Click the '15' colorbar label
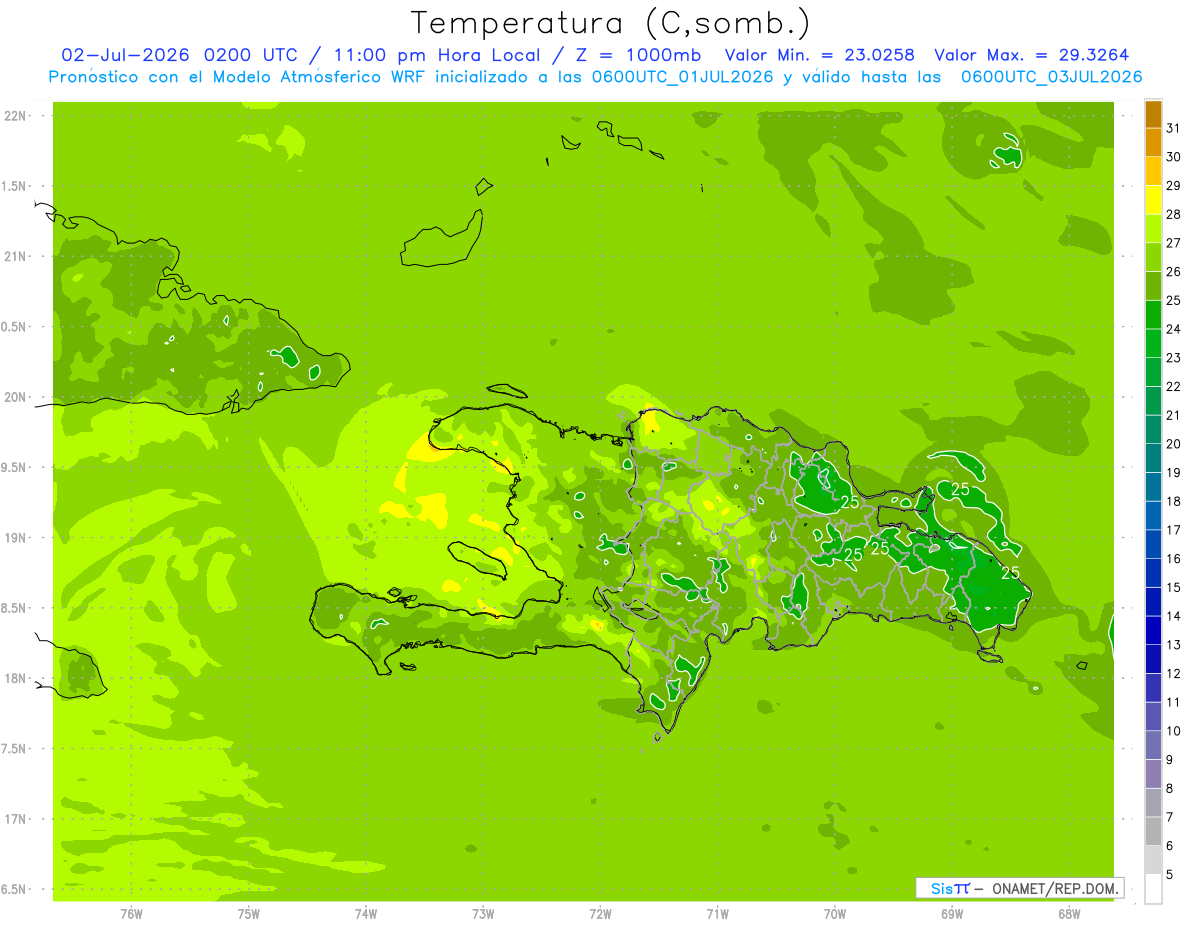Viewport: 1200px width, 927px height. [1174, 588]
